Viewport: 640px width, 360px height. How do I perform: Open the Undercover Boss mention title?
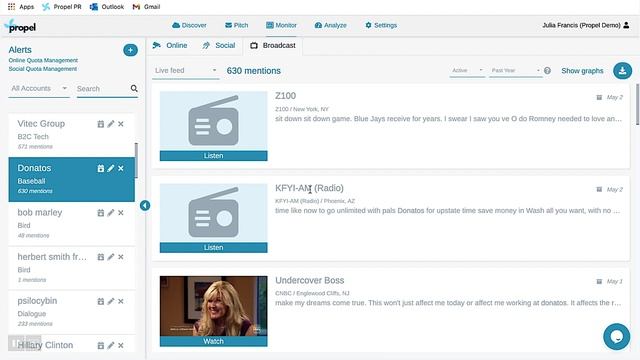click(x=309, y=280)
